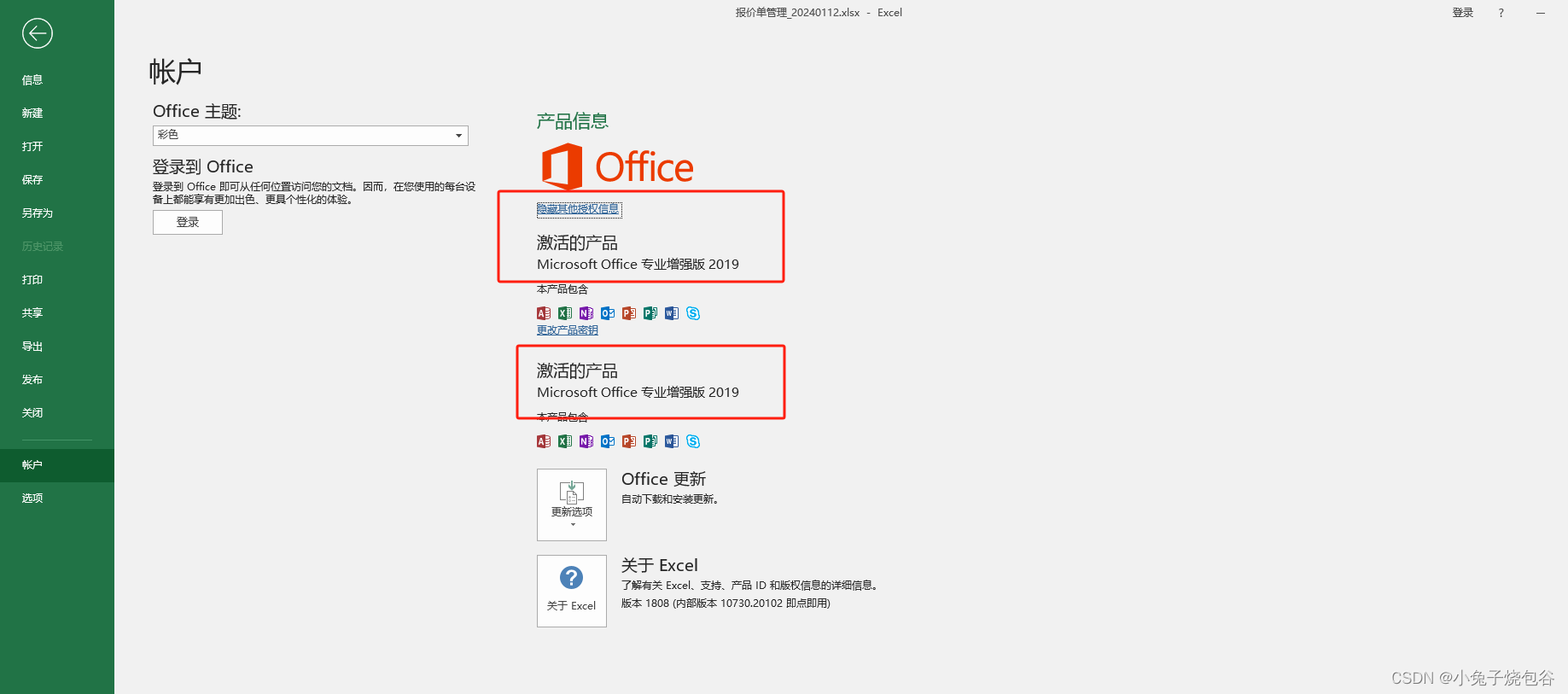Click the help question mark in title bar
This screenshot has height=694, width=1568.
(x=1501, y=13)
